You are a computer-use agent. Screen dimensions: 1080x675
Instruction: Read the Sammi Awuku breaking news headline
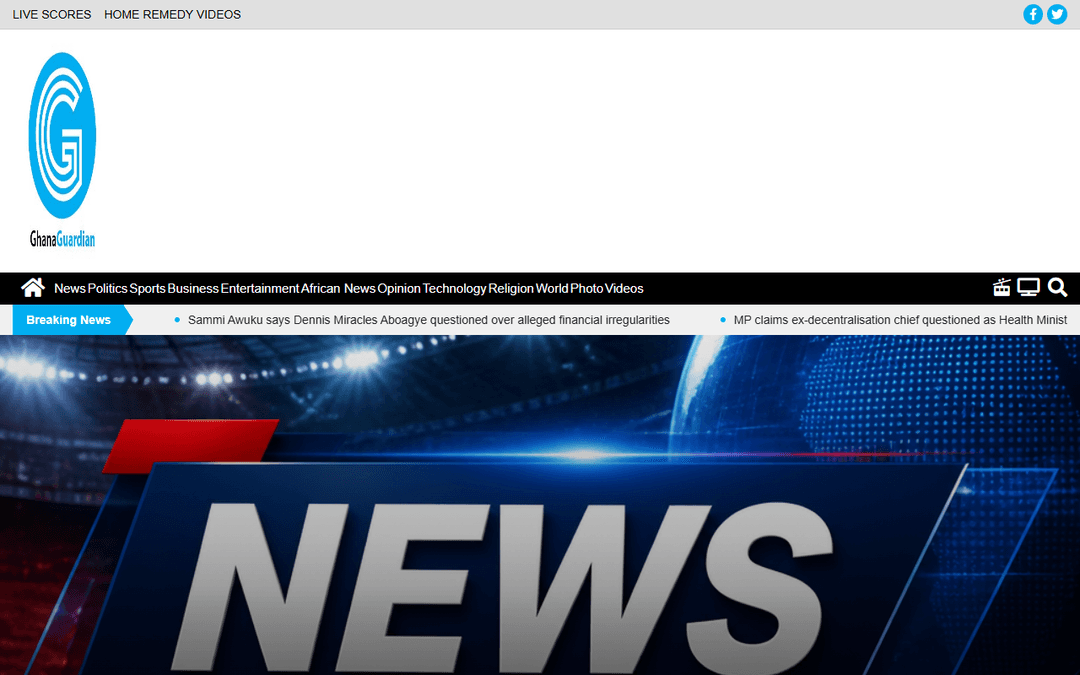coord(428,320)
